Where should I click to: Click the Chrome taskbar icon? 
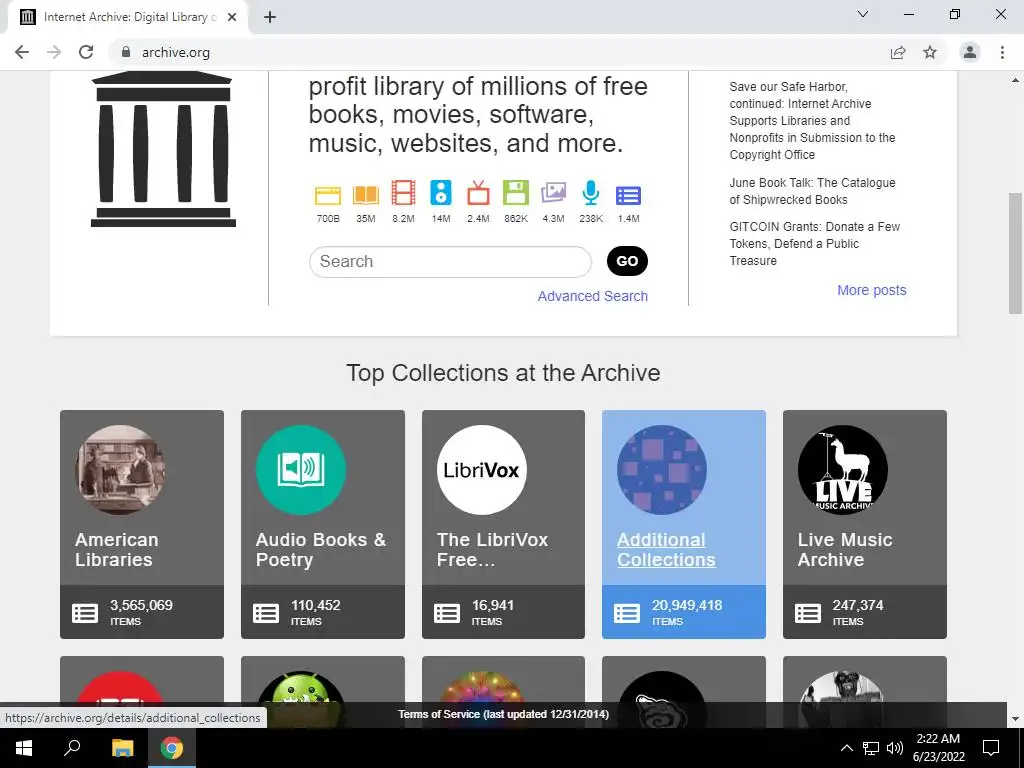coord(172,748)
